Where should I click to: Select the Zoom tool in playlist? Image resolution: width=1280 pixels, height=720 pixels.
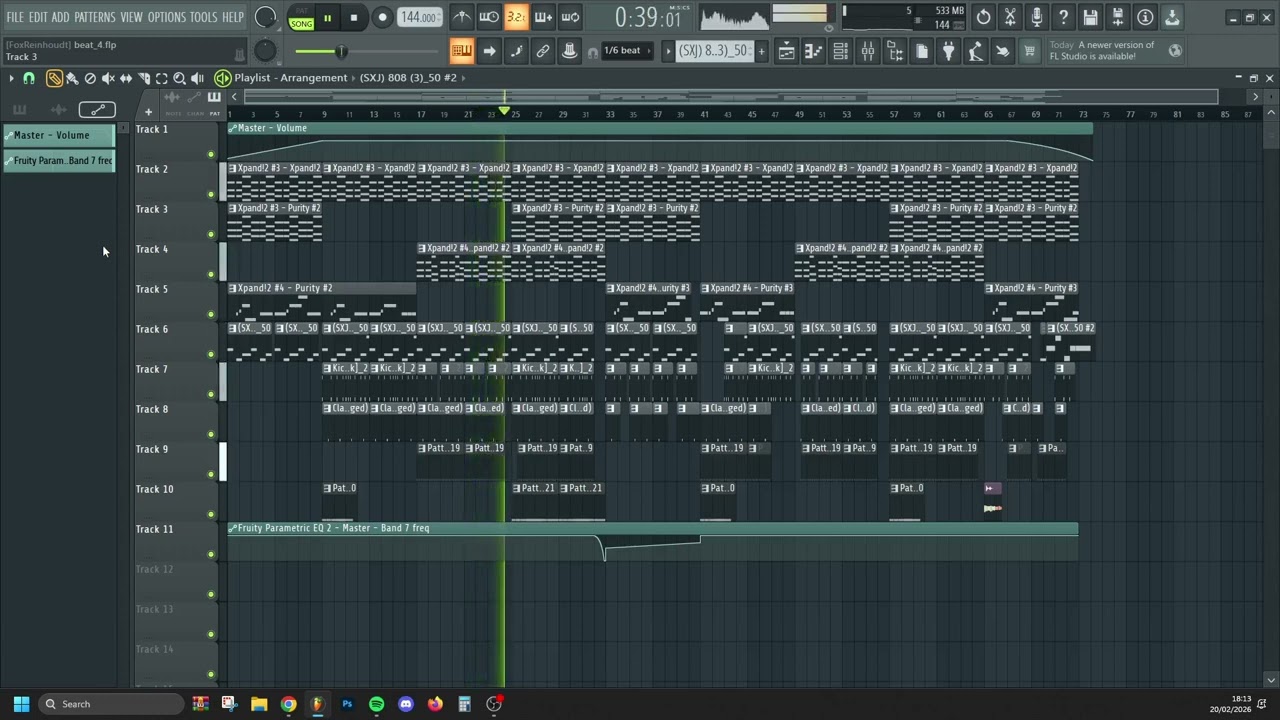pos(180,78)
